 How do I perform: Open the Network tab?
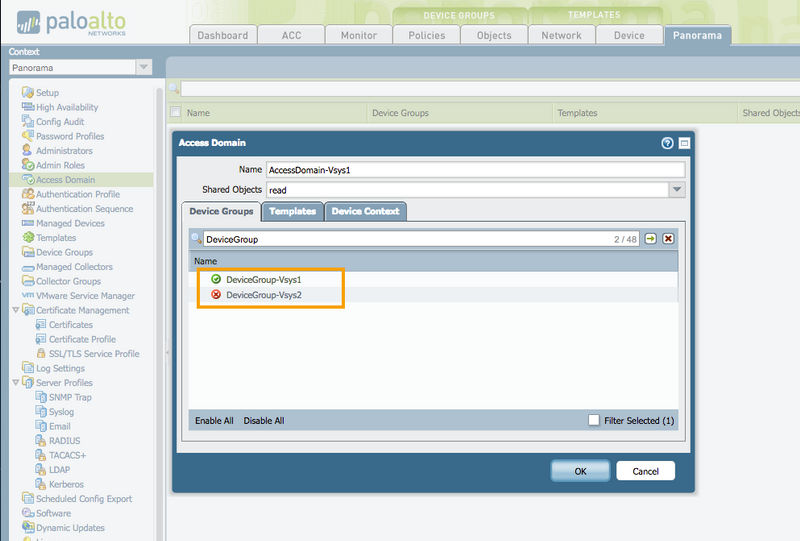(561, 35)
